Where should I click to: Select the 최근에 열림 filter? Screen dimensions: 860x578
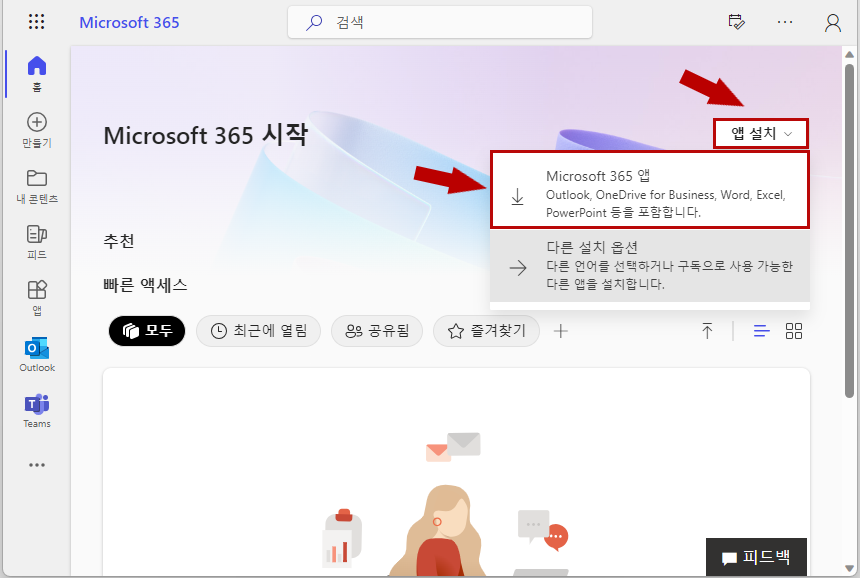[258, 331]
